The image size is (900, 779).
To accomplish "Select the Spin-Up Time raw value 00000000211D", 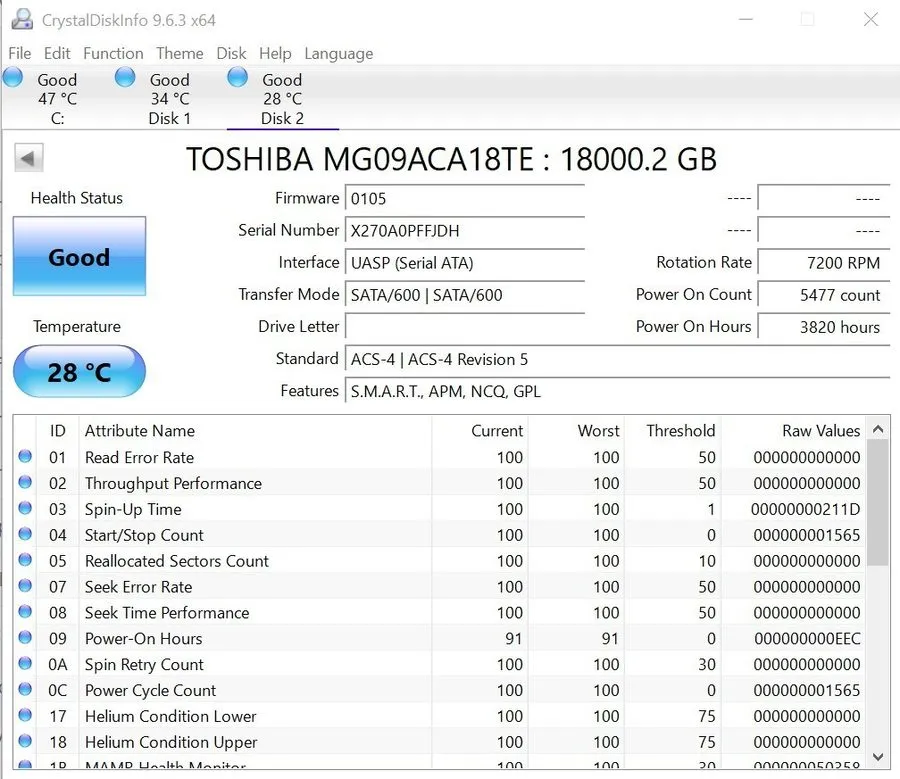I will (805, 509).
